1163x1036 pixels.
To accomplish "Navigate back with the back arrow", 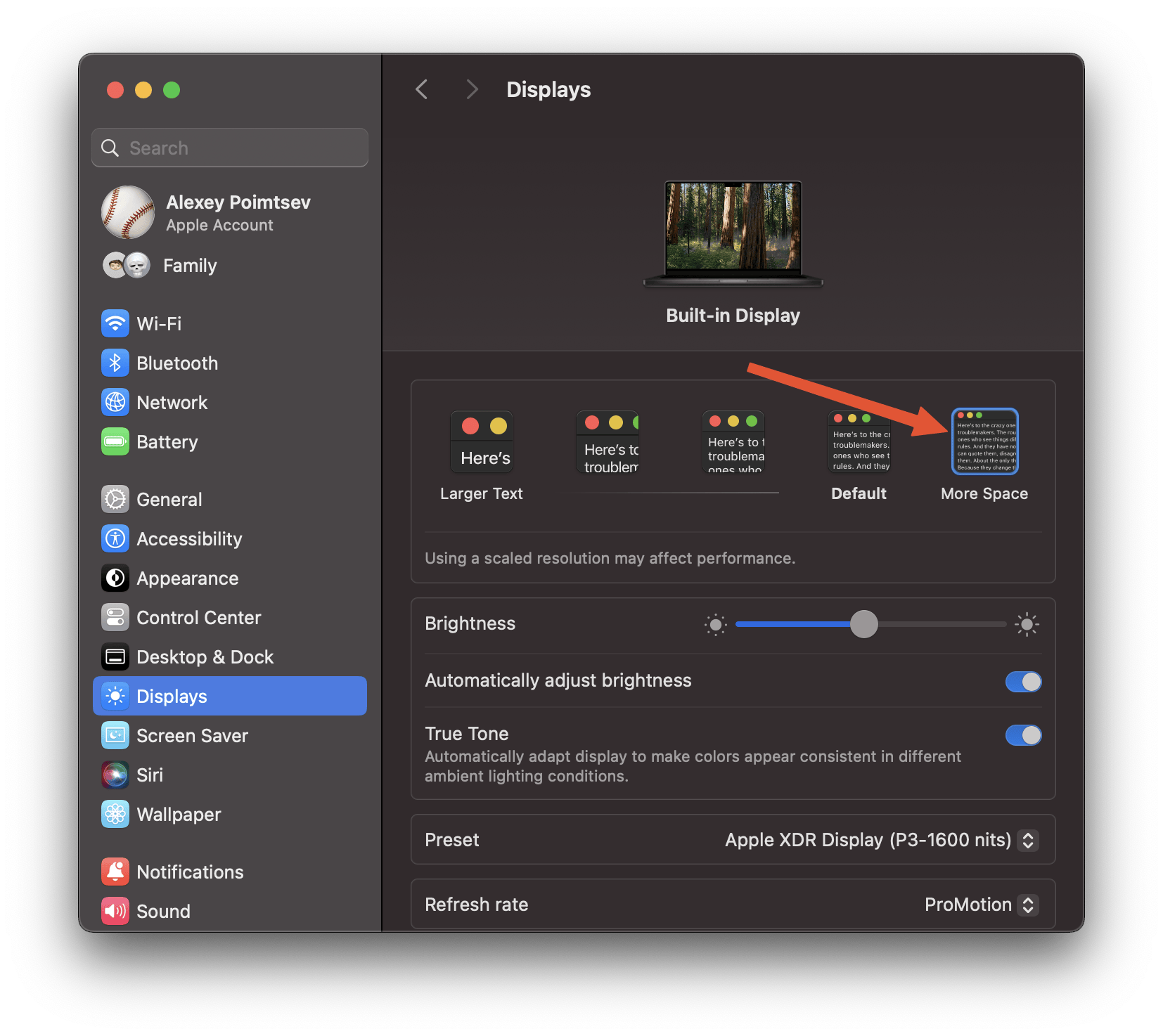I will click(x=421, y=89).
